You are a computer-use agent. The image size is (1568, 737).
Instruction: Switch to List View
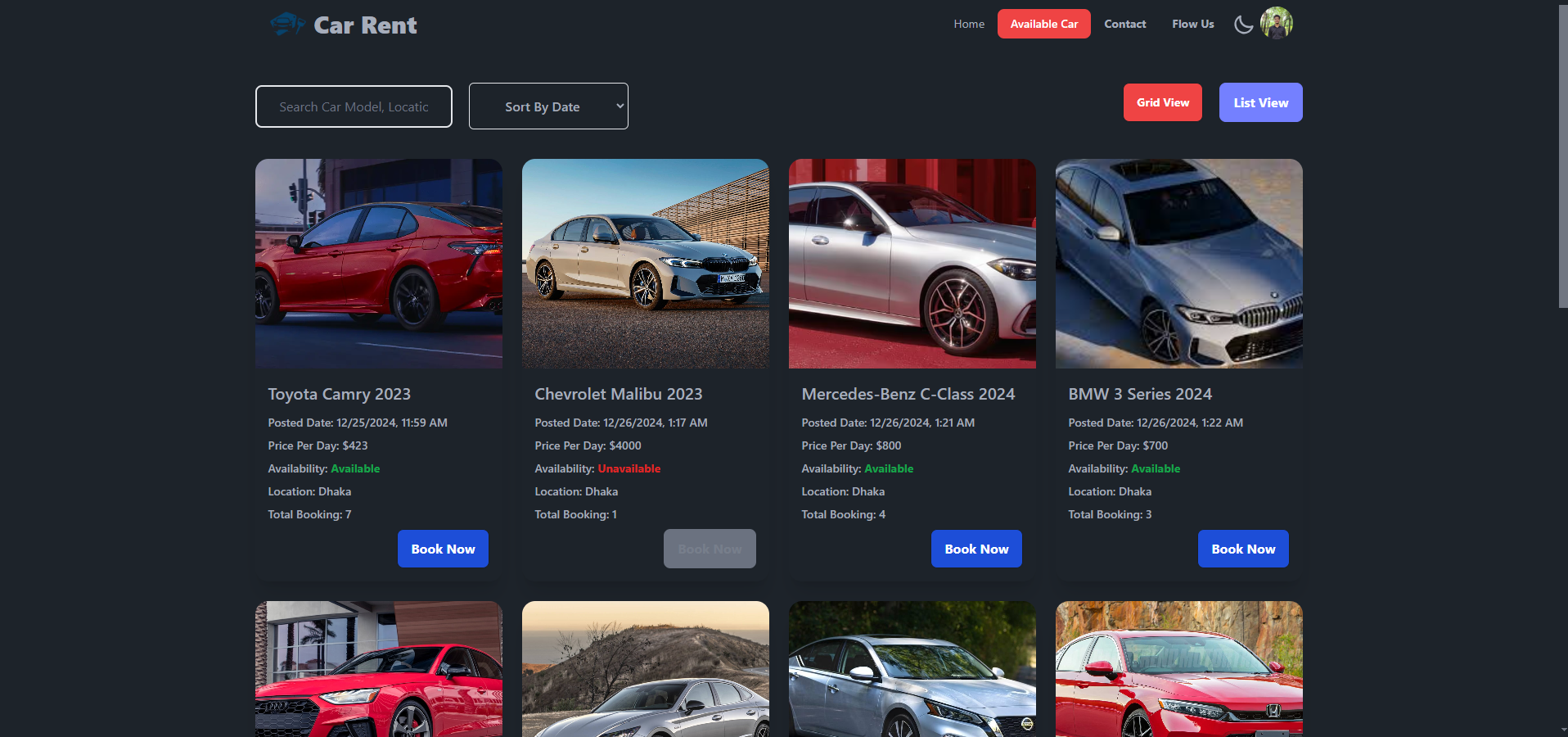coord(1261,102)
